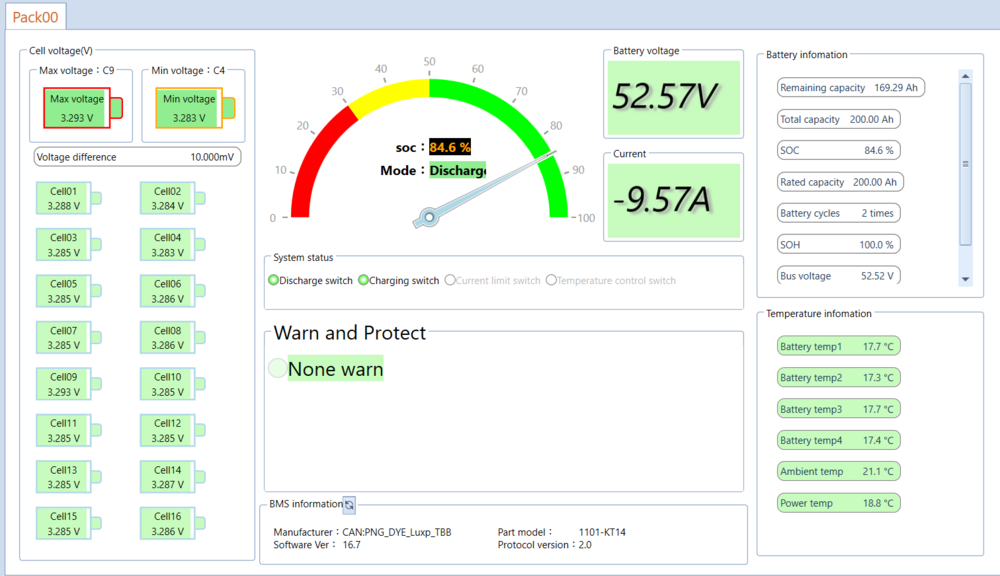Click the Battery temp2 17.3 °C reading
This screenshot has height=576, width=1000.
tap(839, 378)
